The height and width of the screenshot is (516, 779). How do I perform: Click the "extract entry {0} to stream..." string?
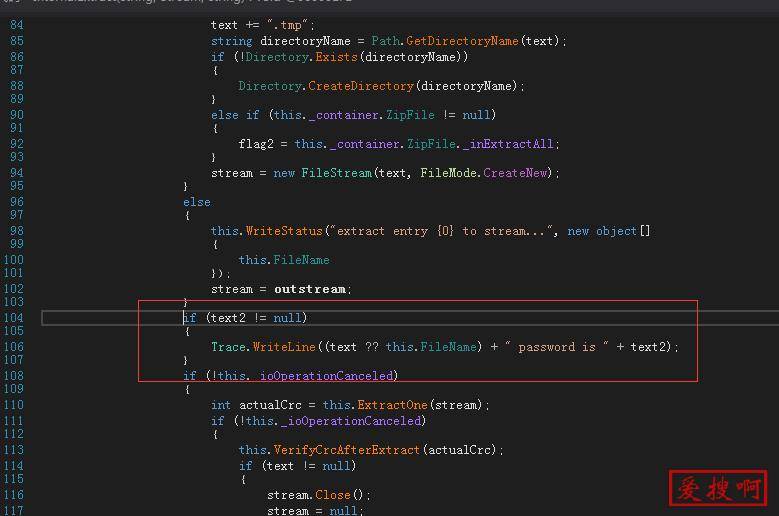tap(447, 231)
